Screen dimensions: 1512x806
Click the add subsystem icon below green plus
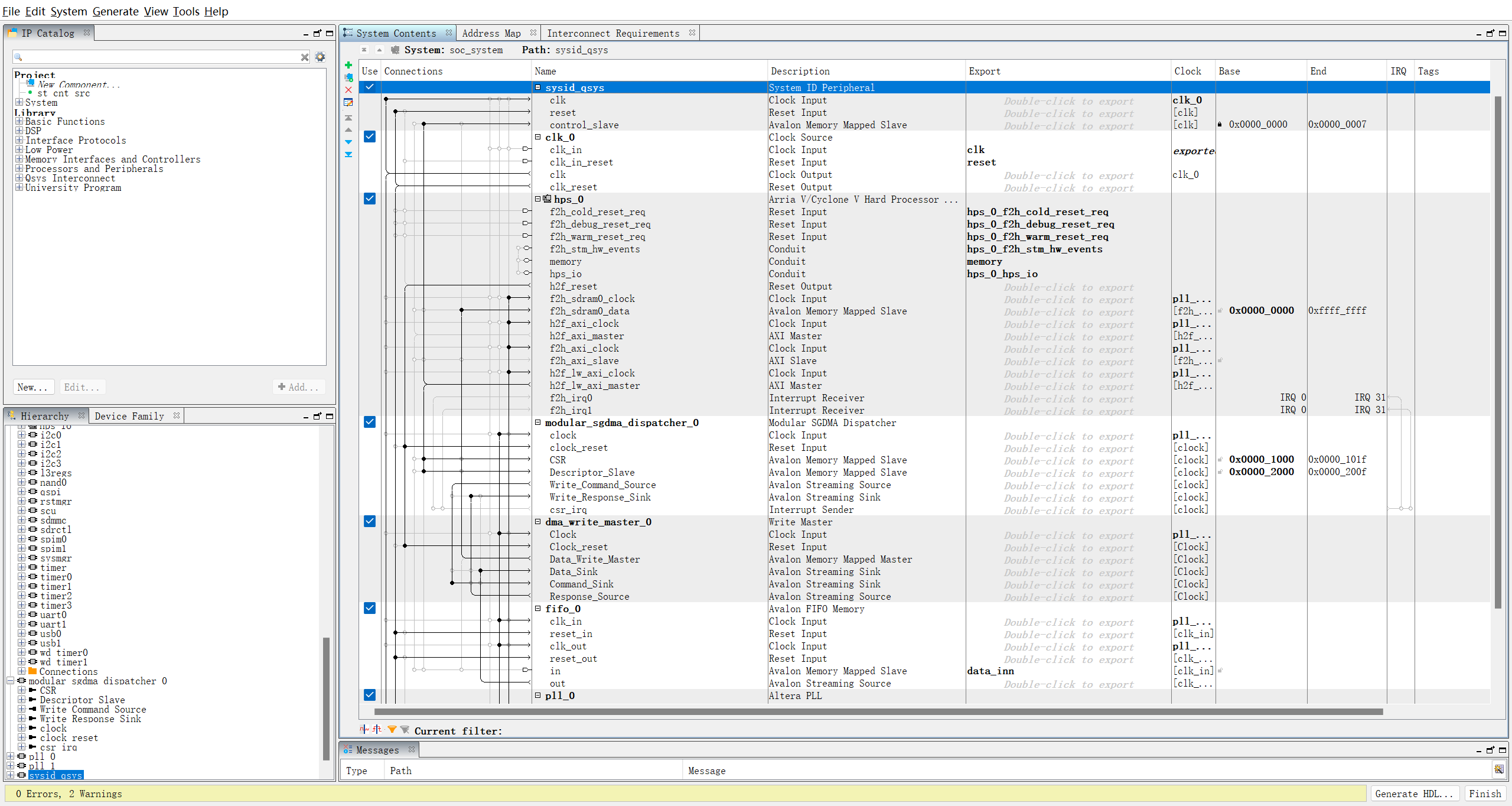pyautogui.click(x=348, y=77)
